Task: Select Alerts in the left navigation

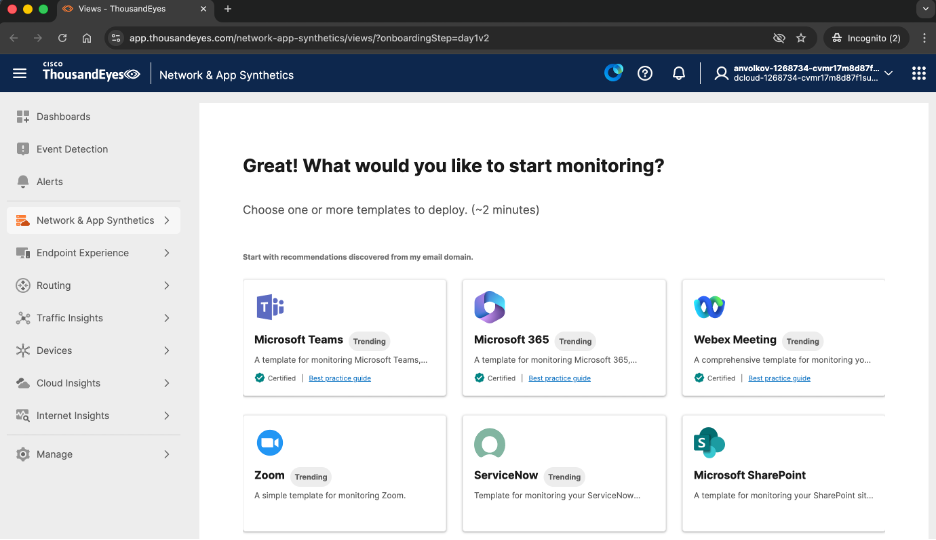Action: [49, 182]
